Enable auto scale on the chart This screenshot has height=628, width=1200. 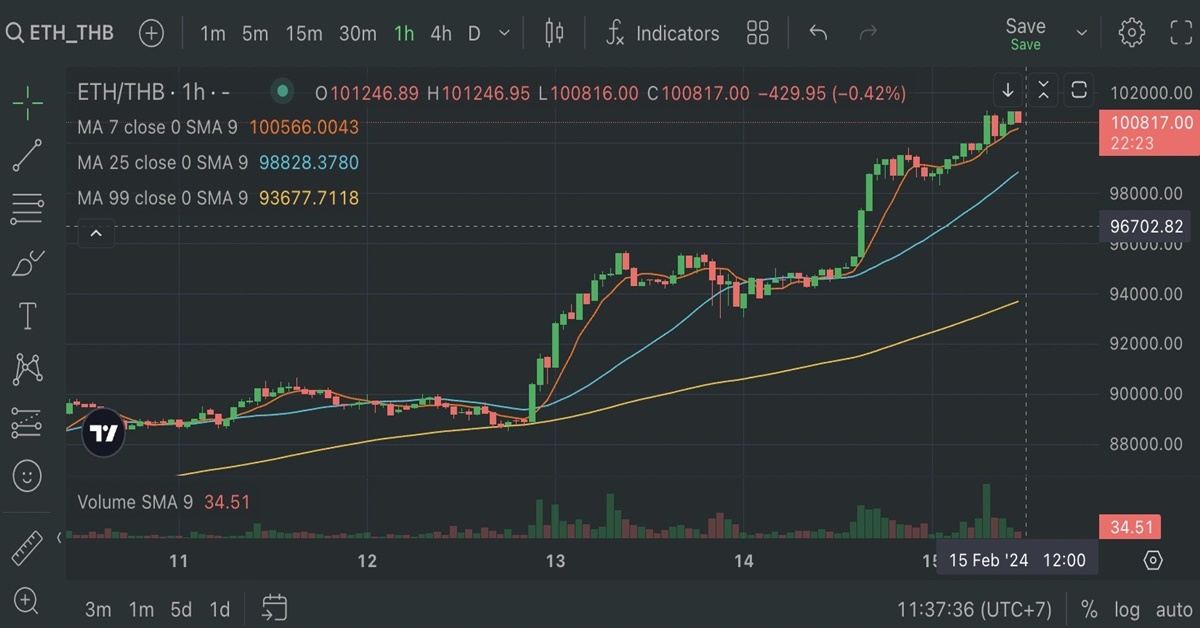coord(1174,609)
